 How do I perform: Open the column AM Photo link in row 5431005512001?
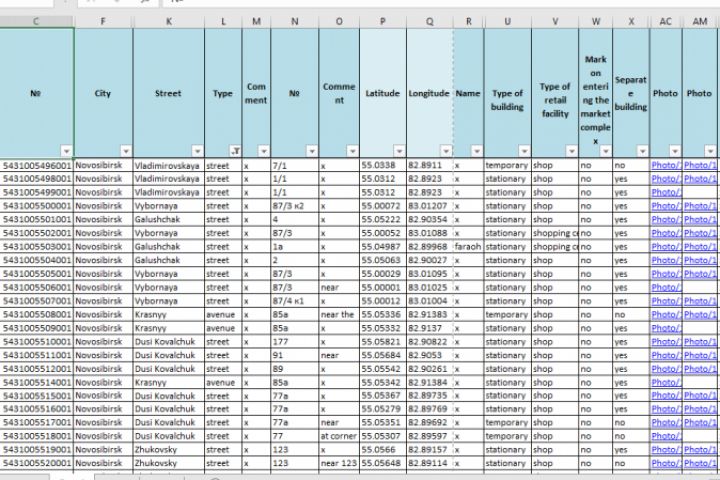(x=700, y=369)
